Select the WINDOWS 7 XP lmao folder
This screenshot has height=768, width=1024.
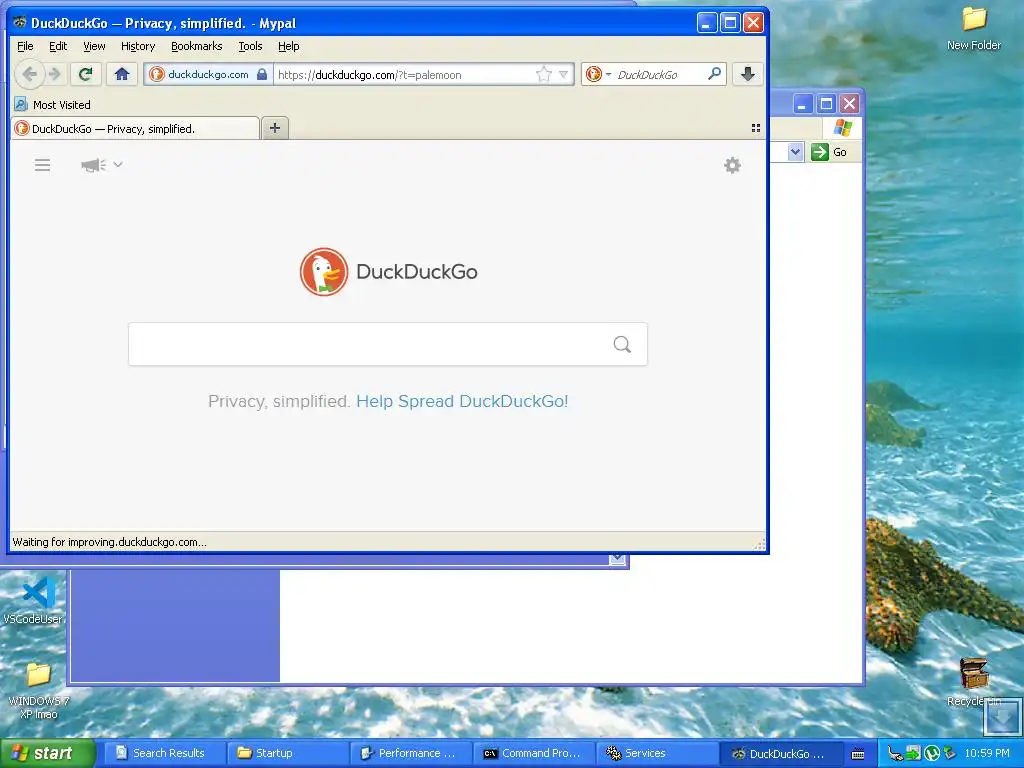coord(39,690)
